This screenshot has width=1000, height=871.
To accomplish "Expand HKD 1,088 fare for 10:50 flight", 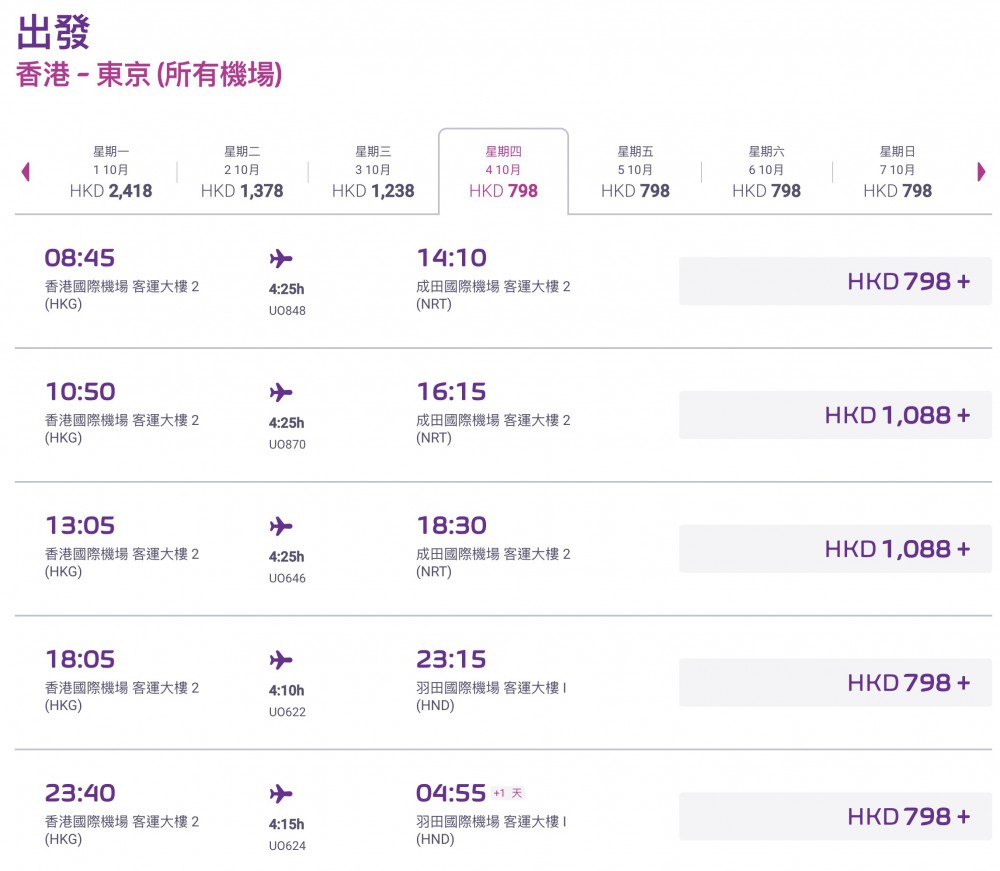I will coord(835,415).
